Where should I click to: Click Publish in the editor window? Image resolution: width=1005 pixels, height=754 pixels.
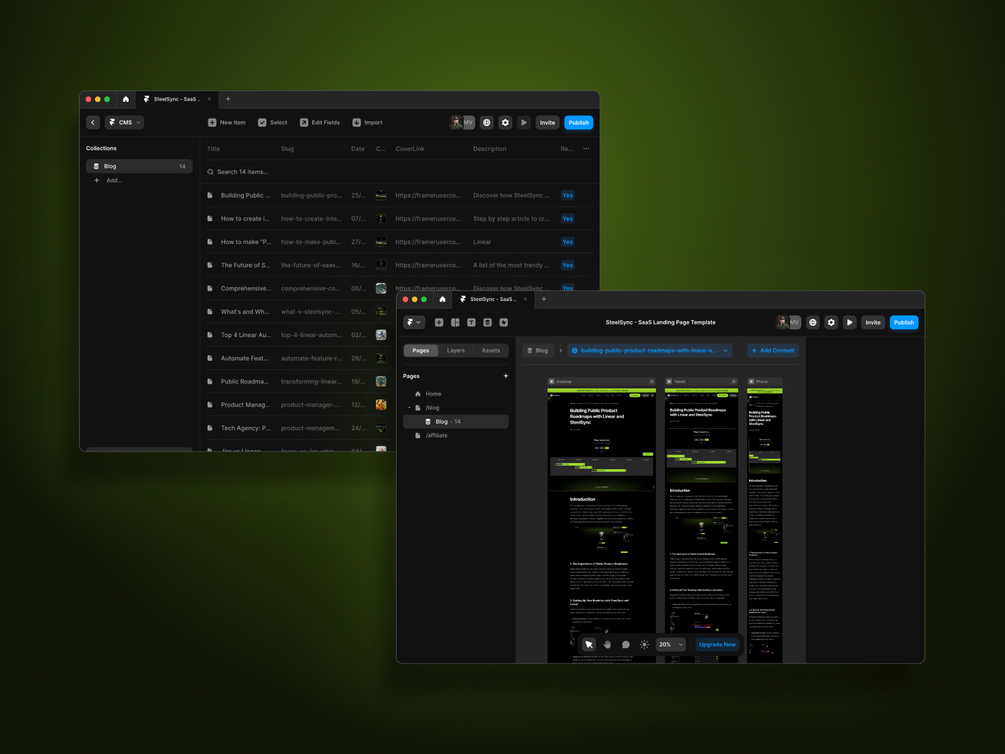(x=904, y=323)
